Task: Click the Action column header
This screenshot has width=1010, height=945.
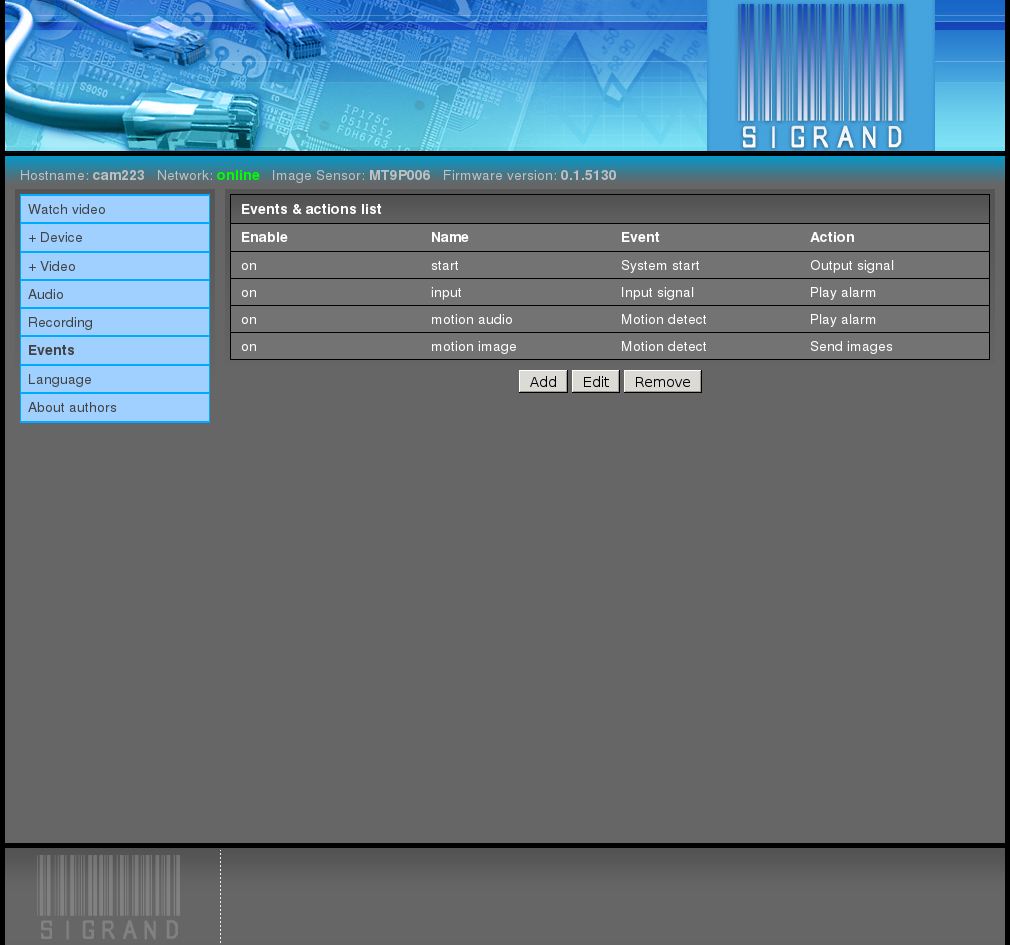Action: [x=832, y=237]
